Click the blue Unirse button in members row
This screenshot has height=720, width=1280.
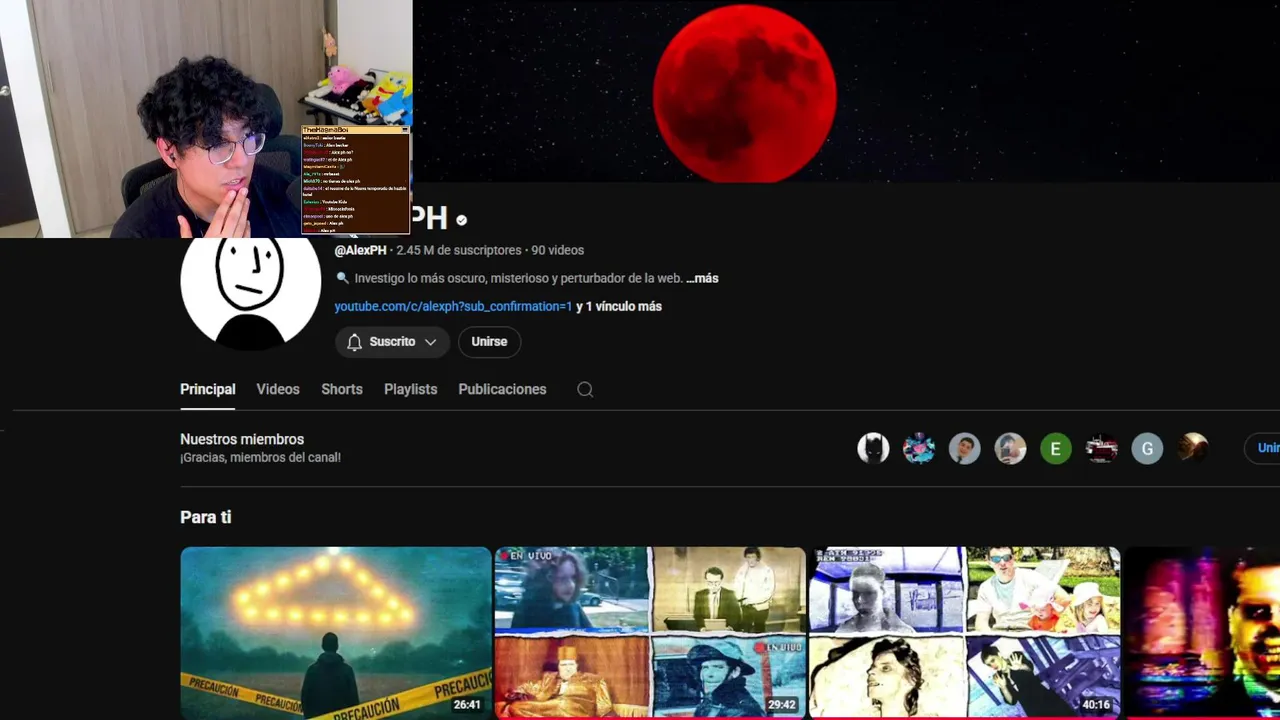point(1262,448)
